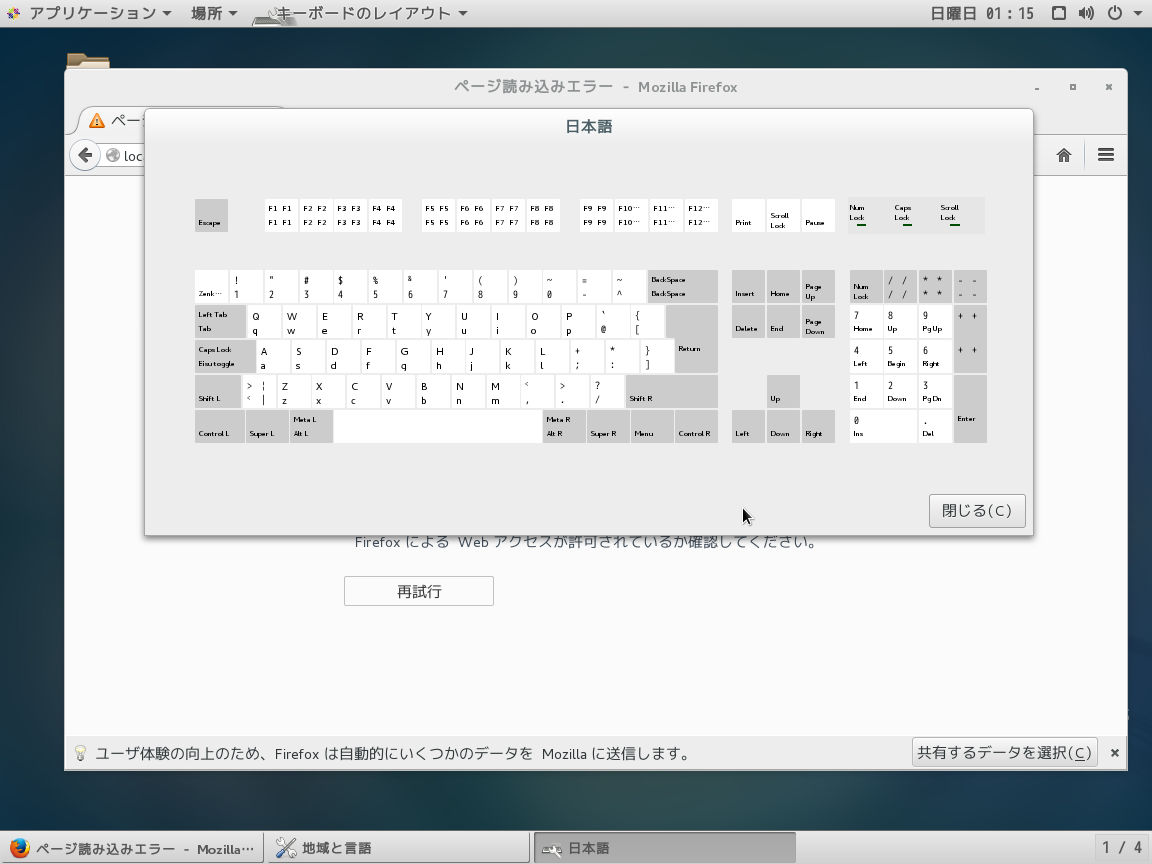Click the Home key in navigation cluster
This screenshot has height=864, width=1152.
tap(783, 287)
